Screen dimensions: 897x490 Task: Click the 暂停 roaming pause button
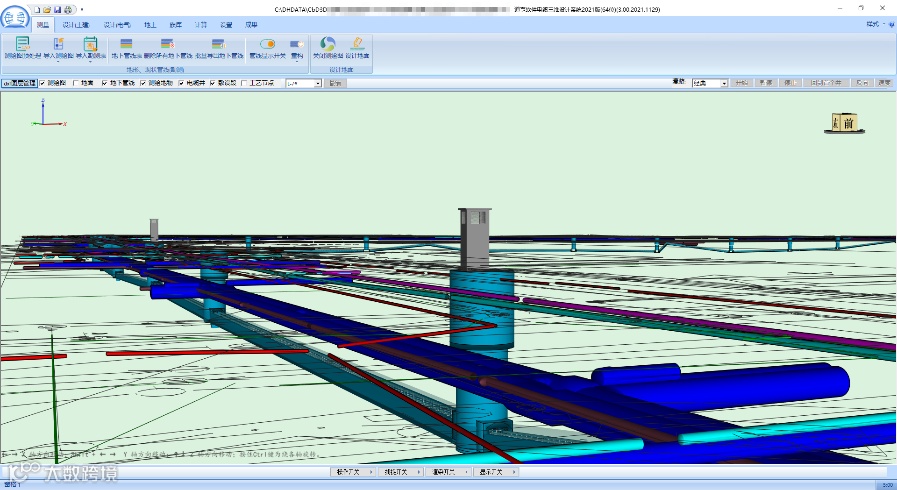click(x=765, y=83)
